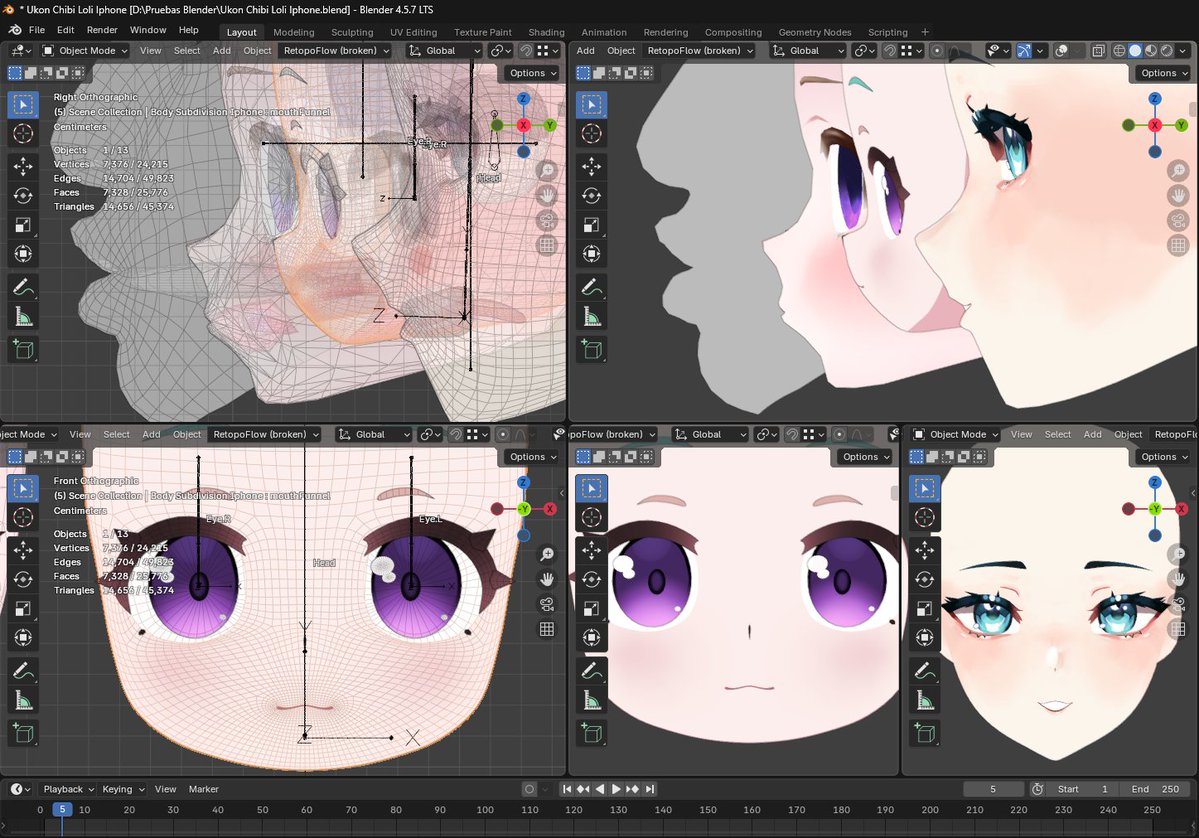Open Marker menu in timeline
Screen dimensions: 1199x838
(203, 789)
